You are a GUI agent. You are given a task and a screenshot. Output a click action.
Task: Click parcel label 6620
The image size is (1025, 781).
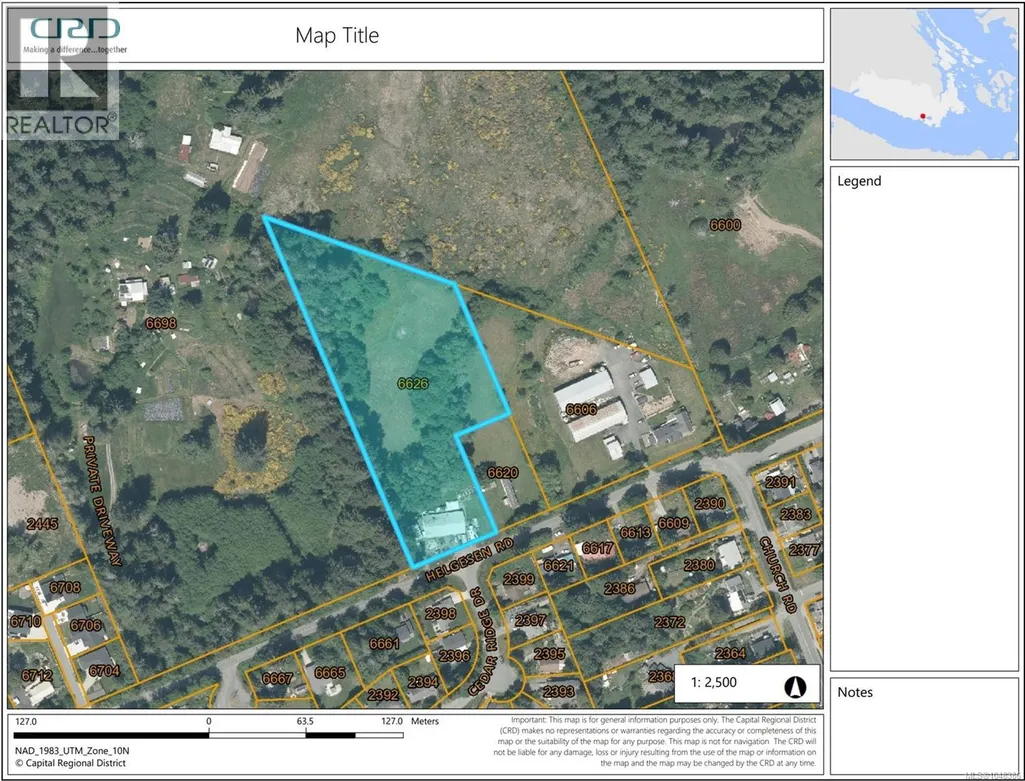[x=503, y=473]
